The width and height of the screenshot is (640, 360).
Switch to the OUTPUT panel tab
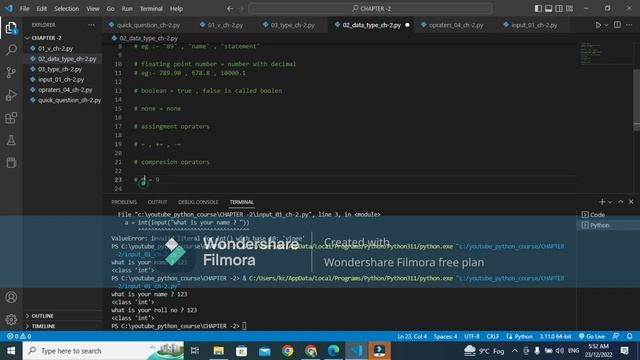pos(157,202)
